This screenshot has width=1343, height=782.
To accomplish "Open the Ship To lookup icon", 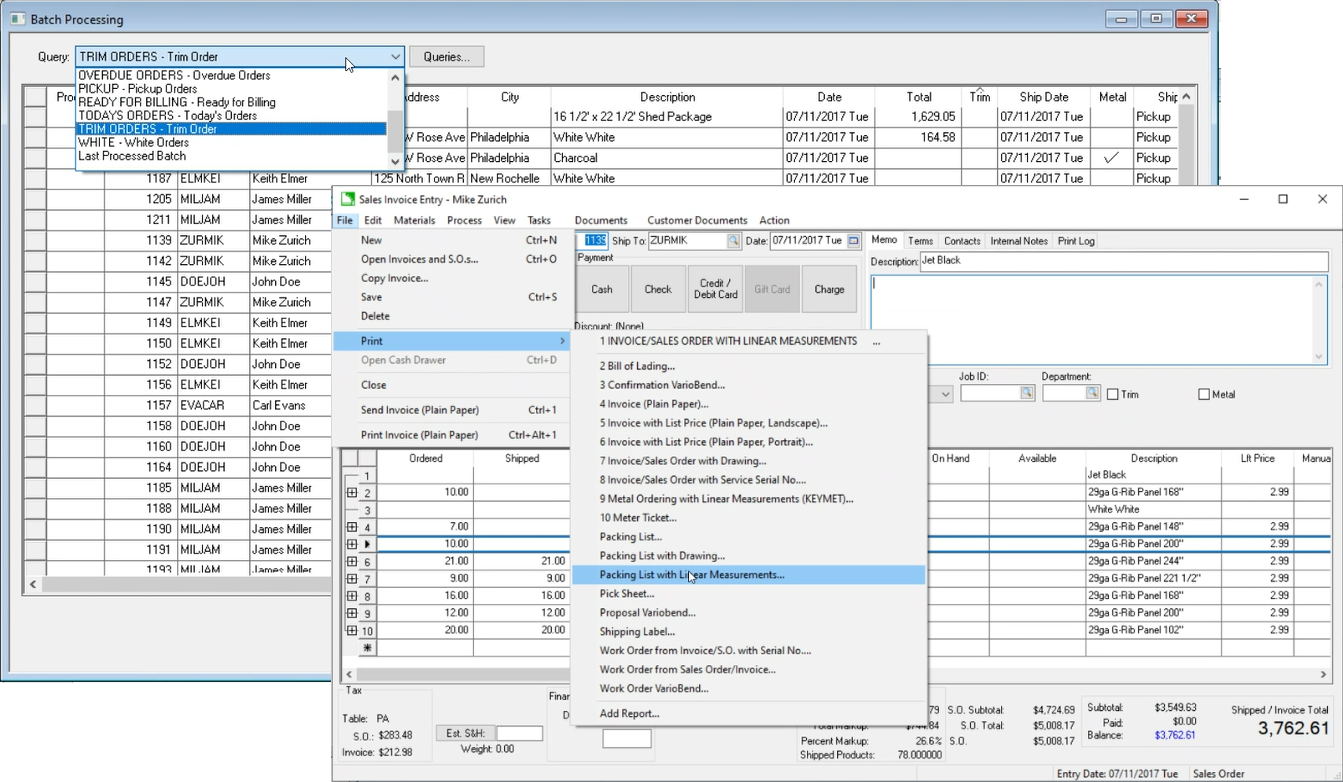I will tap(733, 241).
